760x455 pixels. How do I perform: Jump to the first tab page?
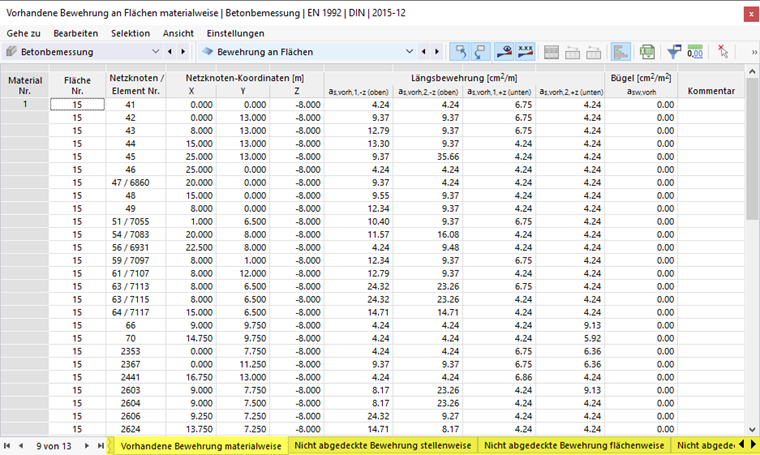(7, 446)
